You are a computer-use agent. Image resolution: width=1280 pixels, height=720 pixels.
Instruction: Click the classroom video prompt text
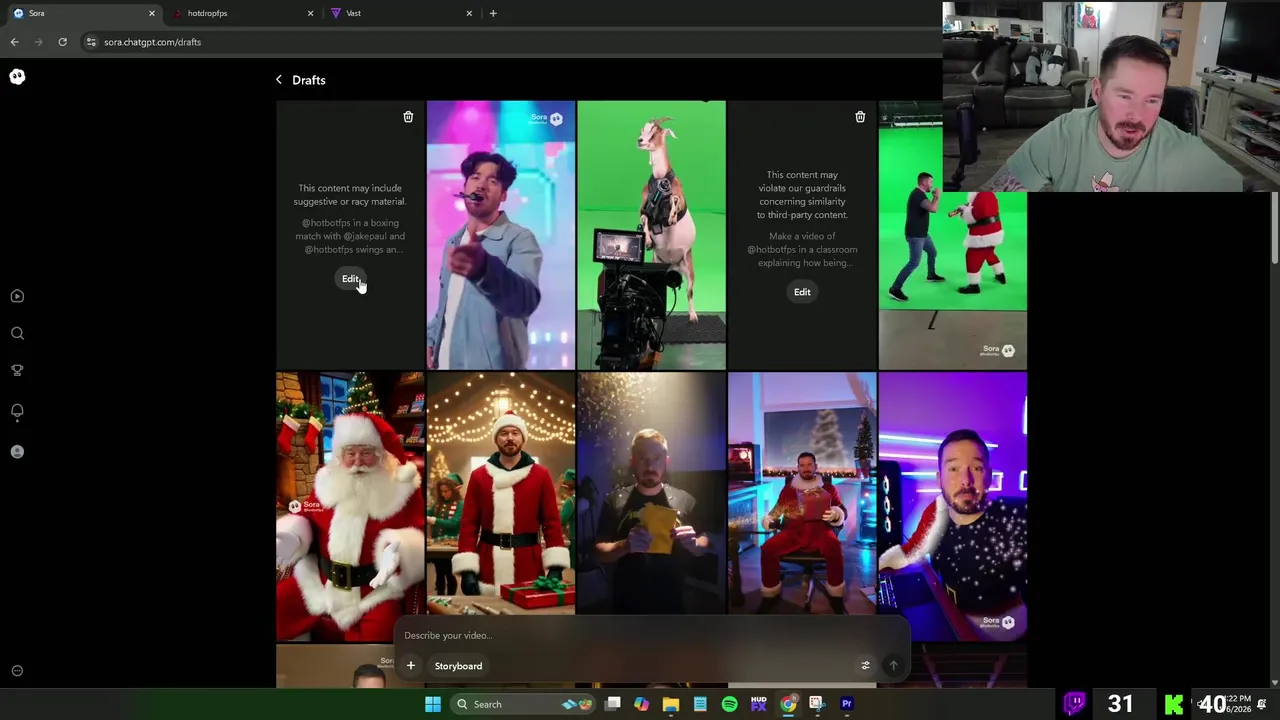(802, 250)
